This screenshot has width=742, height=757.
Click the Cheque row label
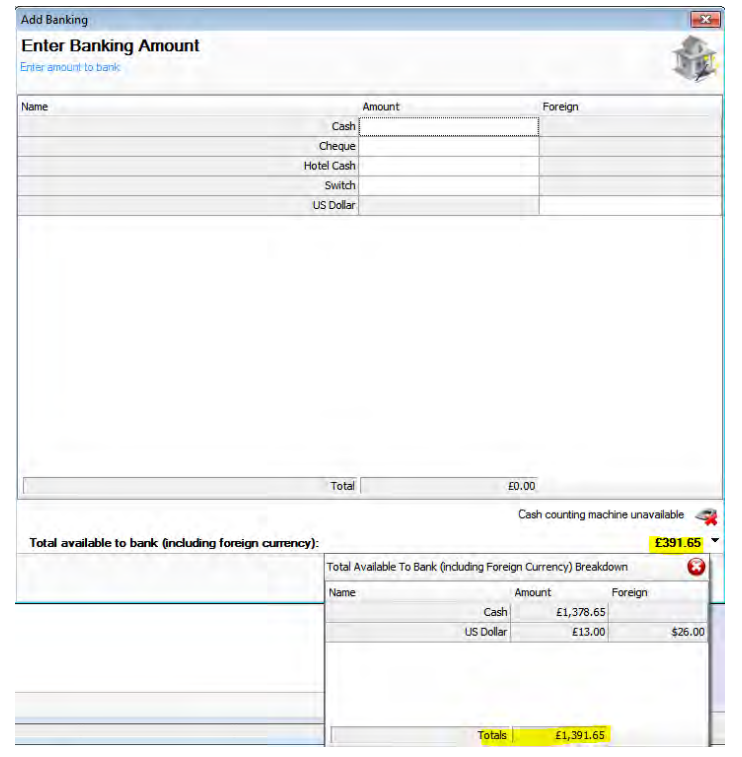tap(337, 146)
